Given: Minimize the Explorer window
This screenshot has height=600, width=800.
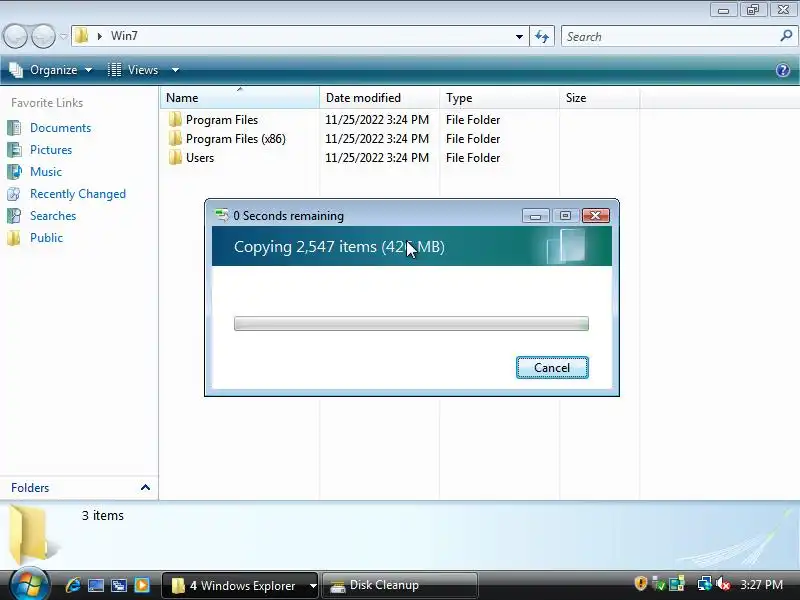Looking at the screenshot, I should point(723,10).
